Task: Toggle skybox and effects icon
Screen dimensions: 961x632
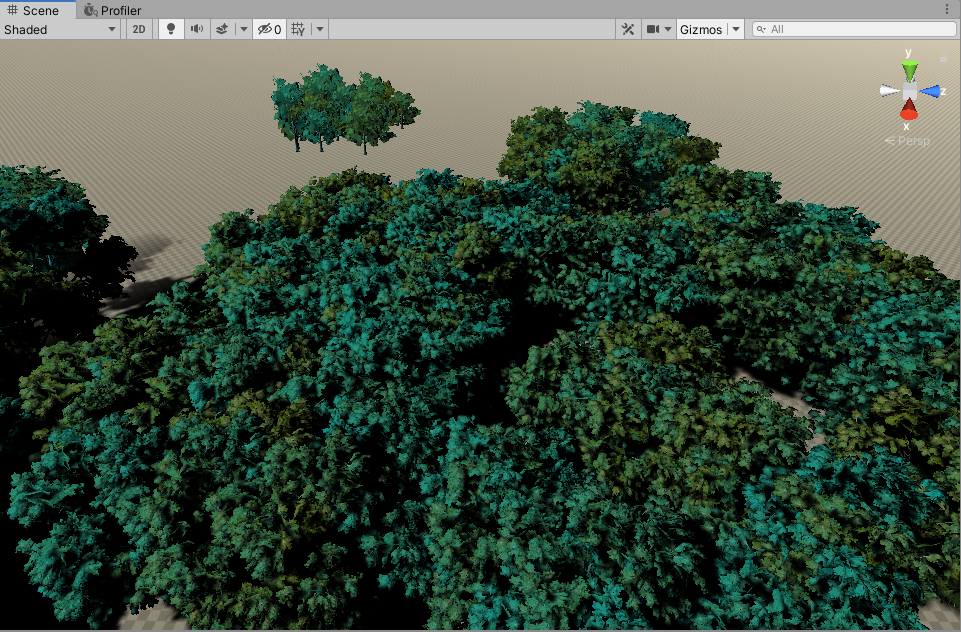Action: (x=222, y=29)
